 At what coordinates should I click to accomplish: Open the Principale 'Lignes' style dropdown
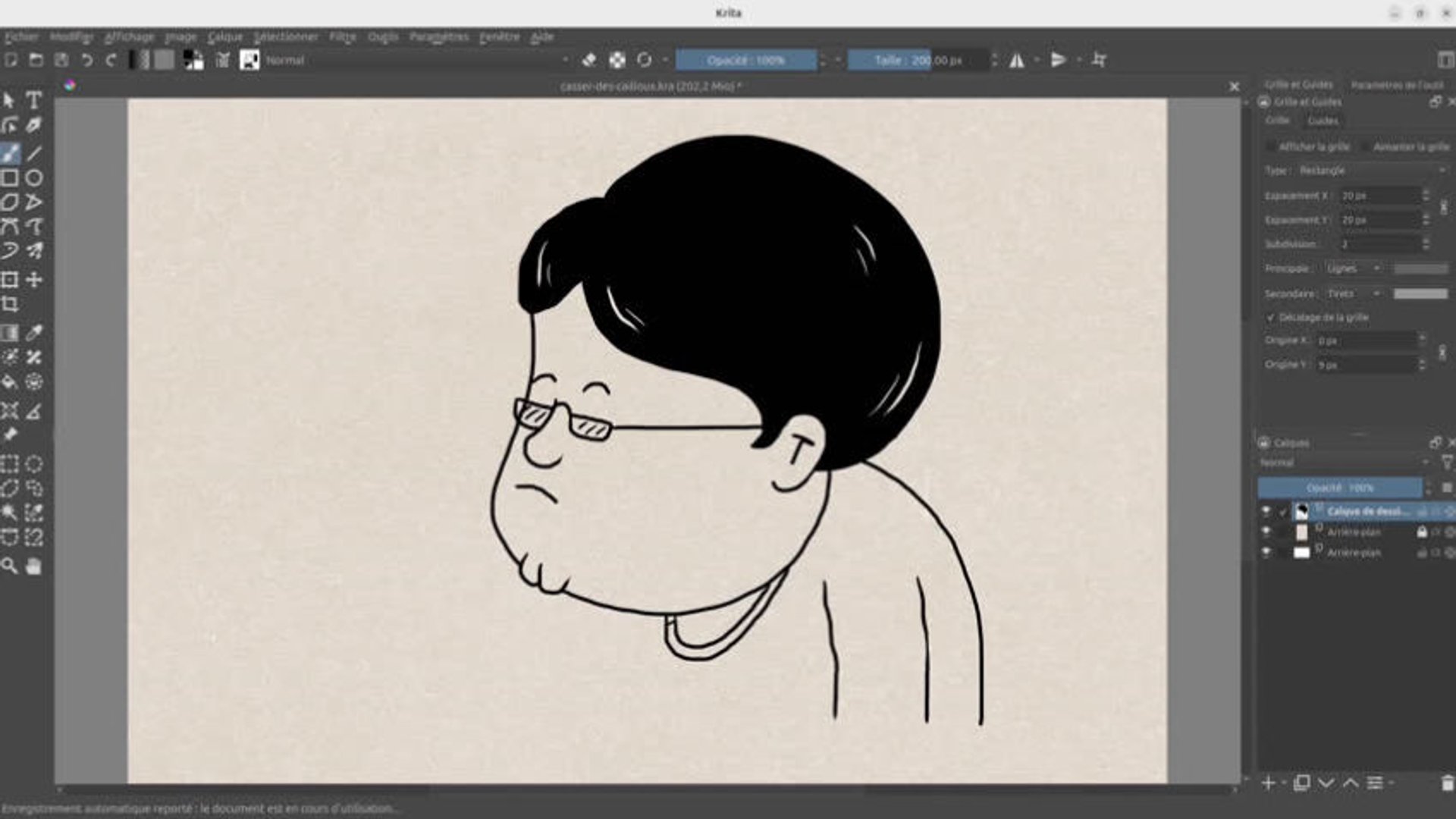point(1354,268)
